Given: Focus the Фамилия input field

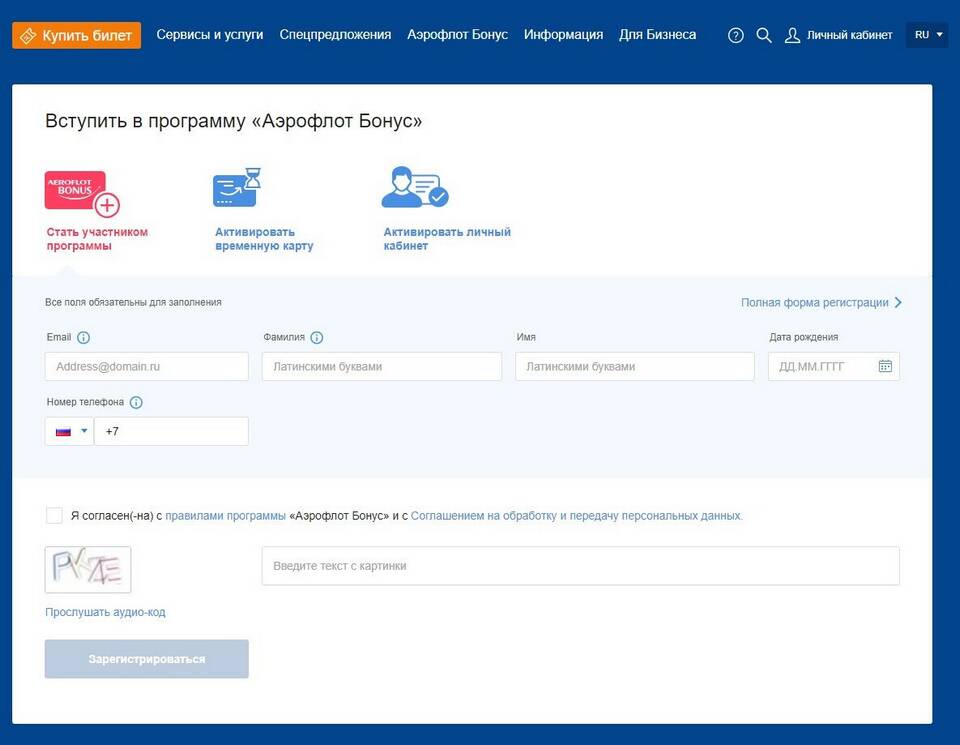Looking at the screenshot, I should pos(382,367).
